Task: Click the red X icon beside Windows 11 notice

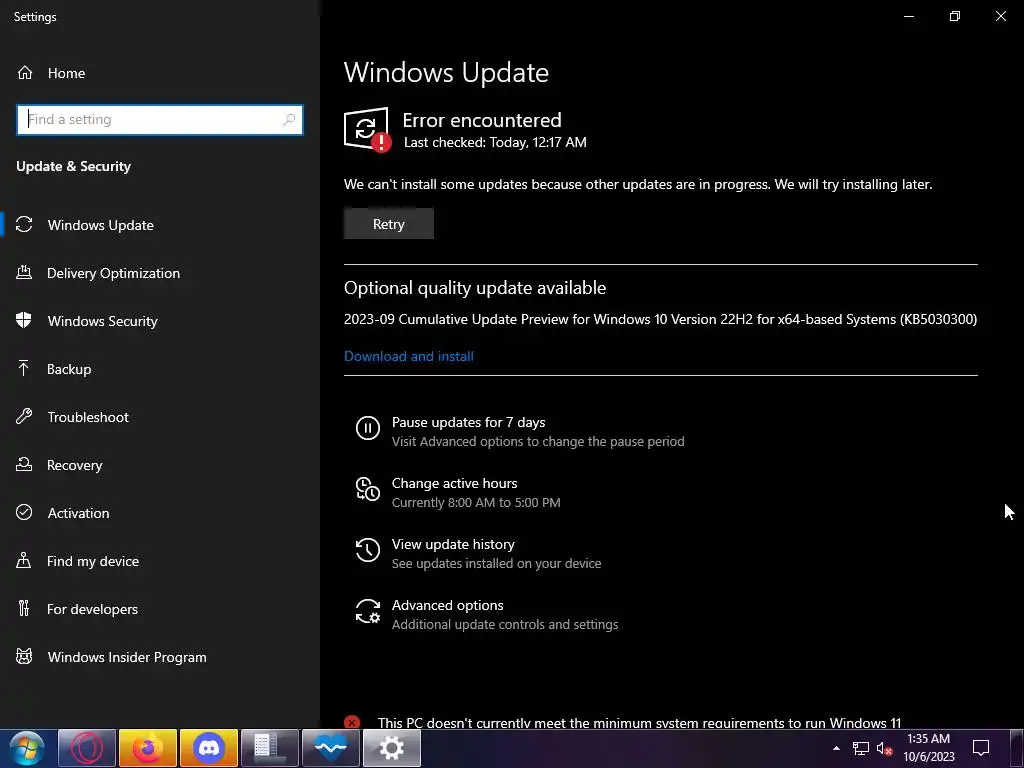Action: tap(352, 722)
